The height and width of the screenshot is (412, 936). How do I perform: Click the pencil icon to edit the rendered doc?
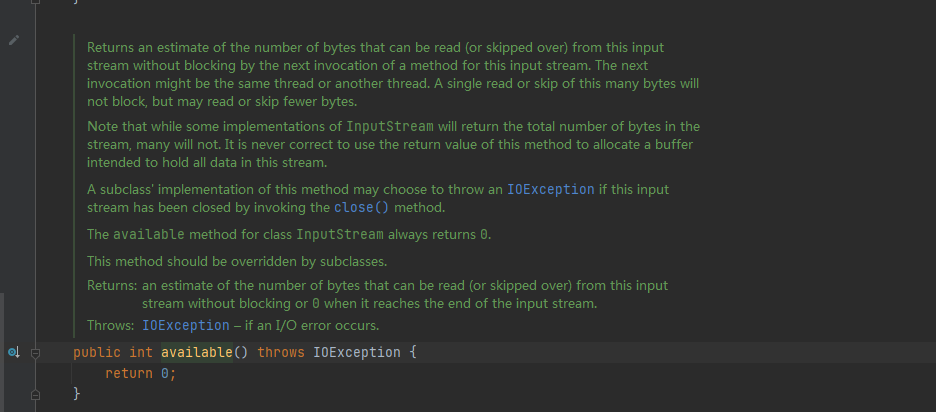pyautogui.click(x=14, y=40)
